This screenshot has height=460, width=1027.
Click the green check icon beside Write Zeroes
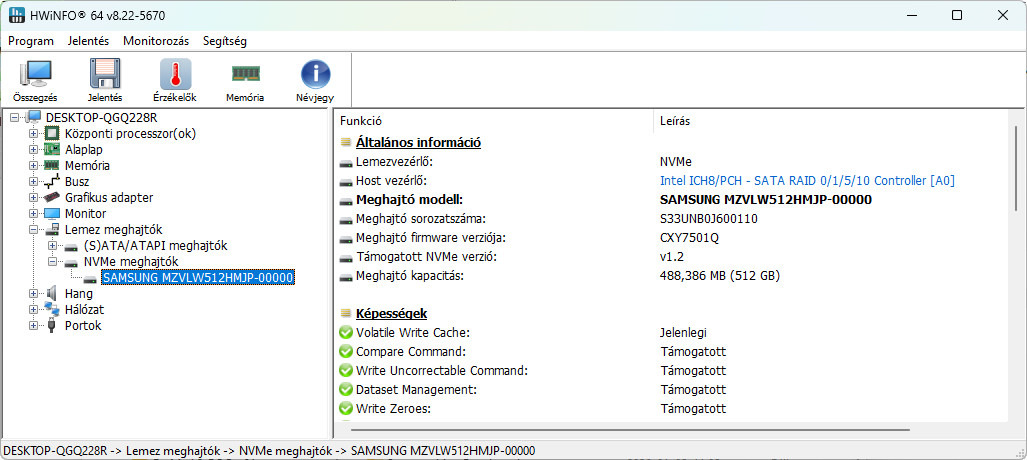(x=346, y=409)
